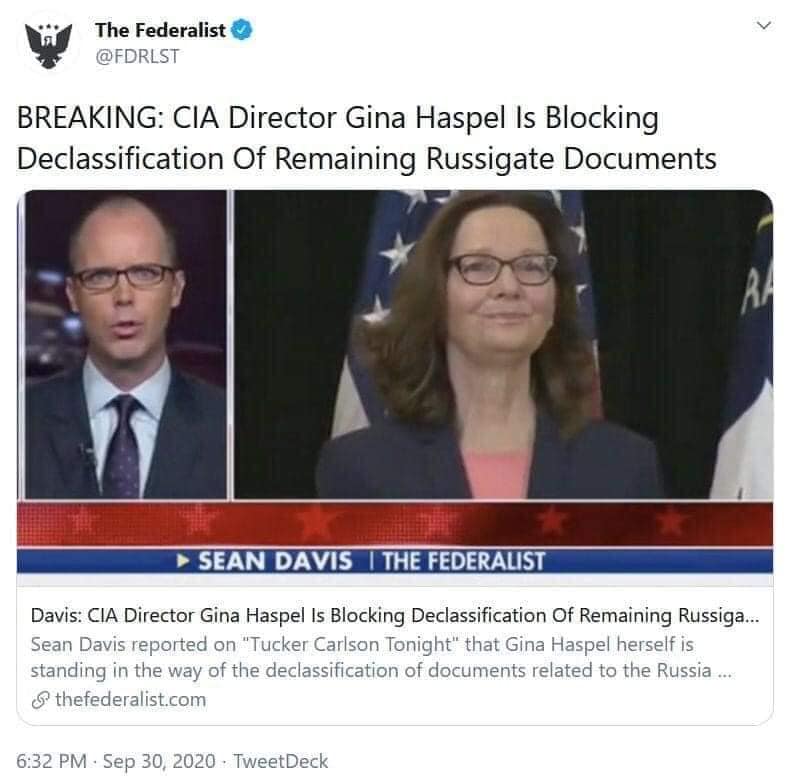Open the left video frame of the man in glasses
794x783 pixels.
tap(125, 345)
